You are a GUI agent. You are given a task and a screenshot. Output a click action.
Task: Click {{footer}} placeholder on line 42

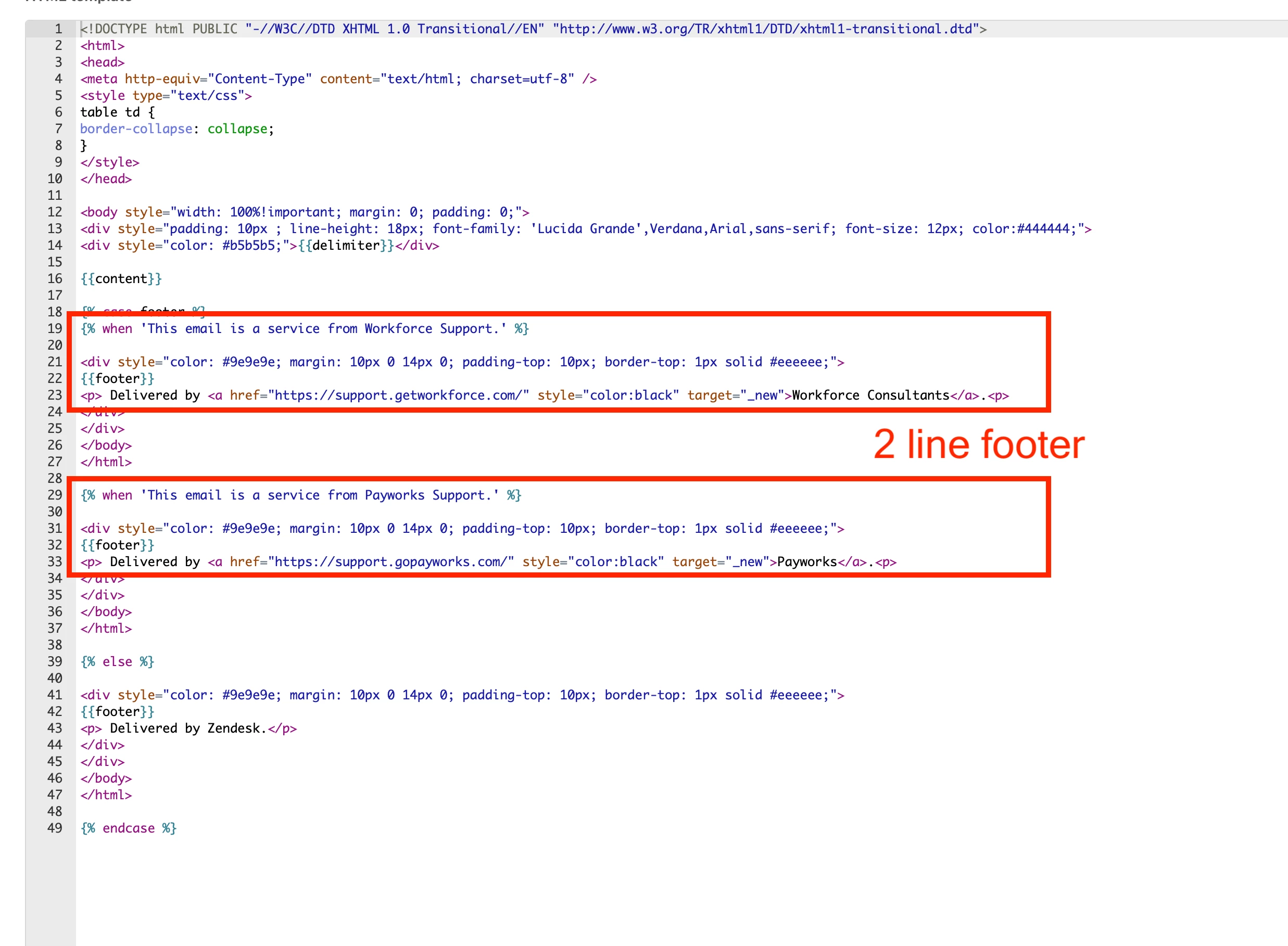pos(118,712)
